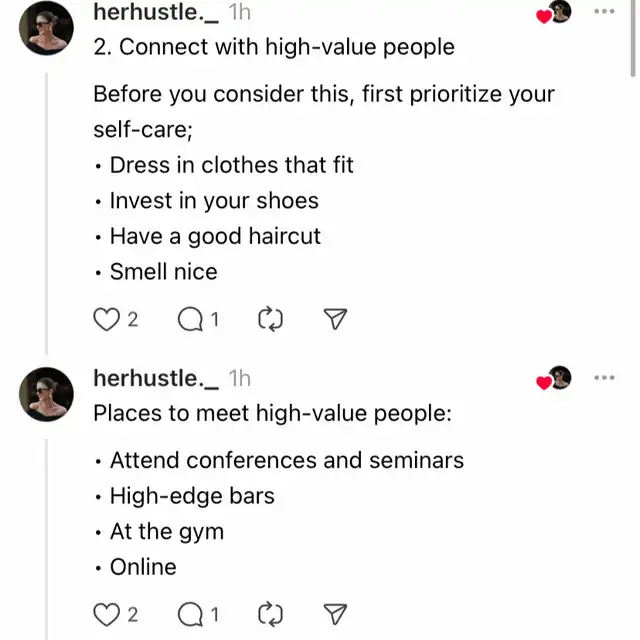
Task: Like the 'Connect with high-value people' post
Action: [107, 319]
